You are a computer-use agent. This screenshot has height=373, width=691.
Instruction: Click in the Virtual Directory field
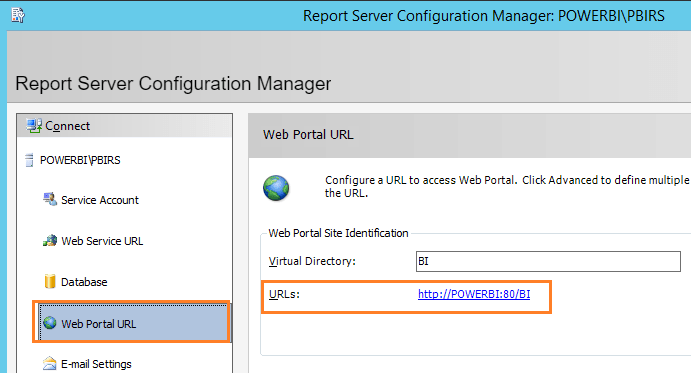[548, 261]
